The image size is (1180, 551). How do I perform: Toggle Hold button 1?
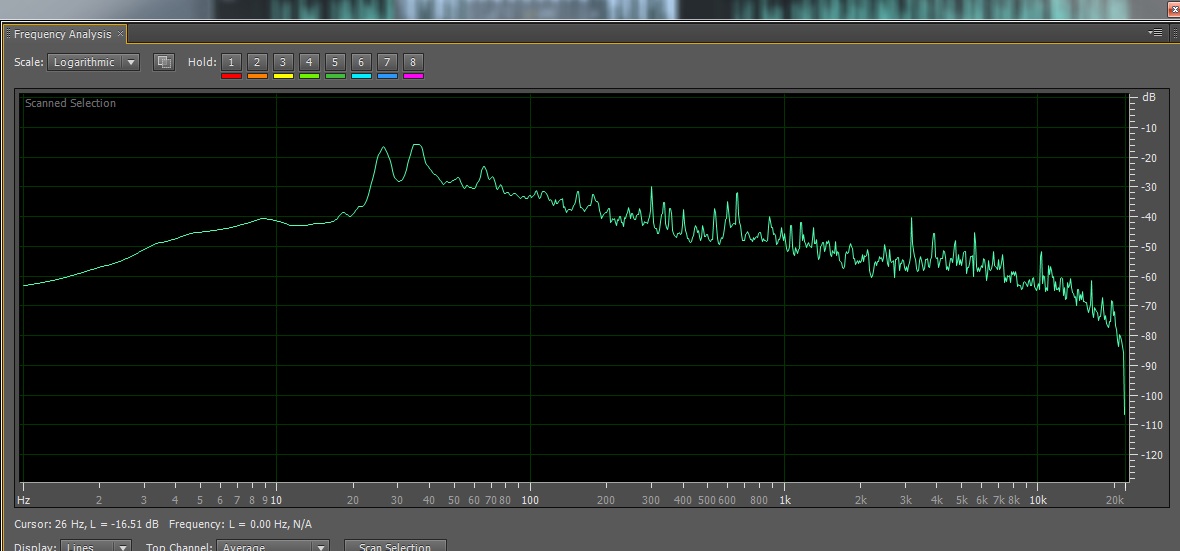[x=232, y=62]
